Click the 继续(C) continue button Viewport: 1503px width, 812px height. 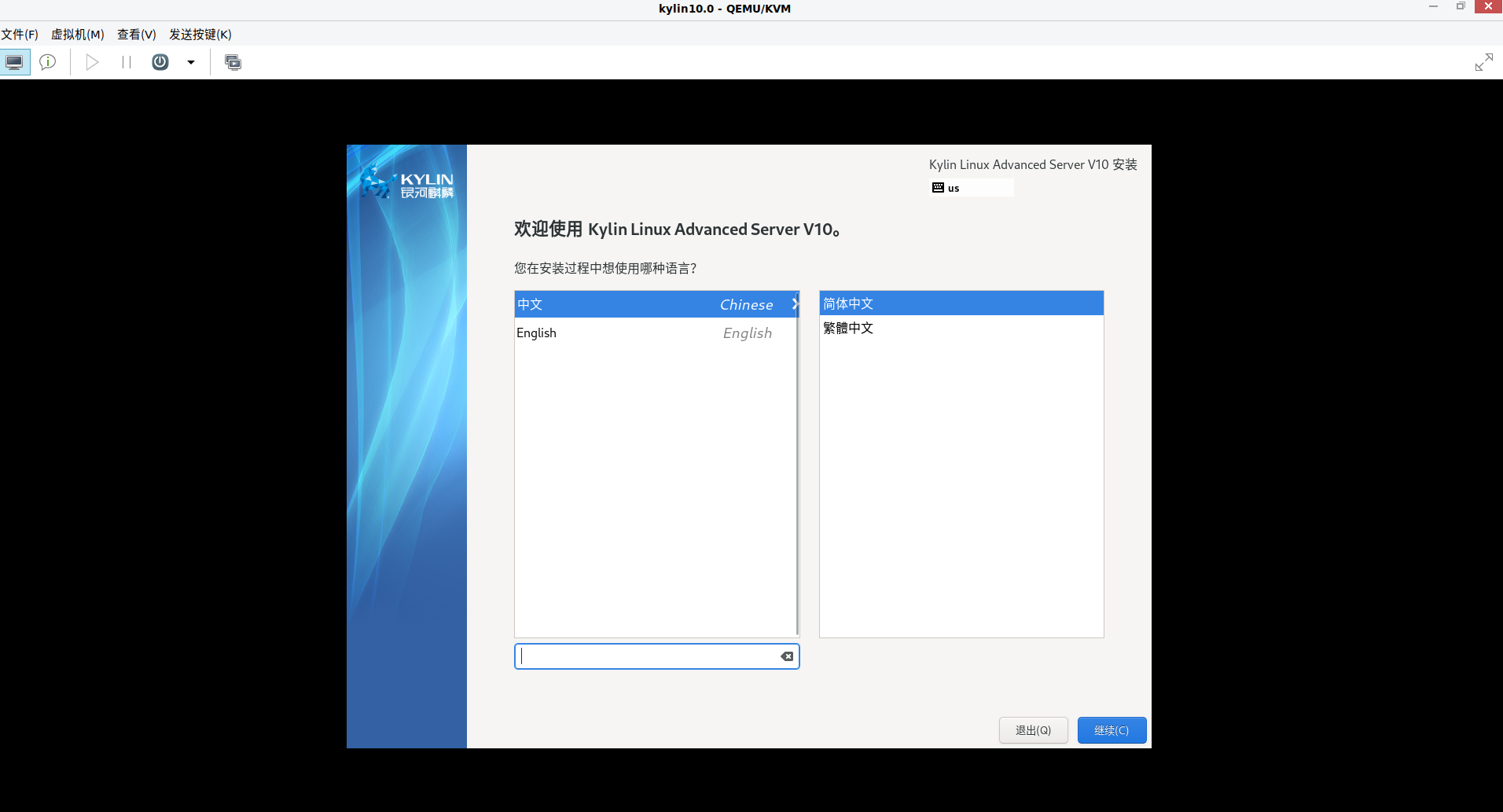pyautogui.click(x=1112, y=730)
